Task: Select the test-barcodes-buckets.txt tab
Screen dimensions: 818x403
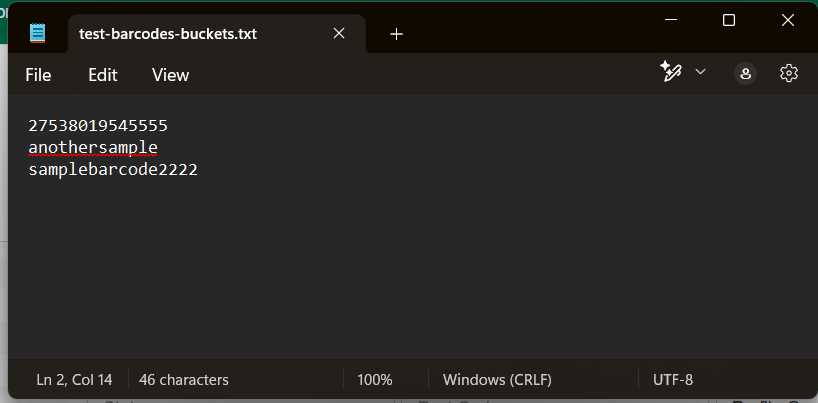Action: coord(168,33)
